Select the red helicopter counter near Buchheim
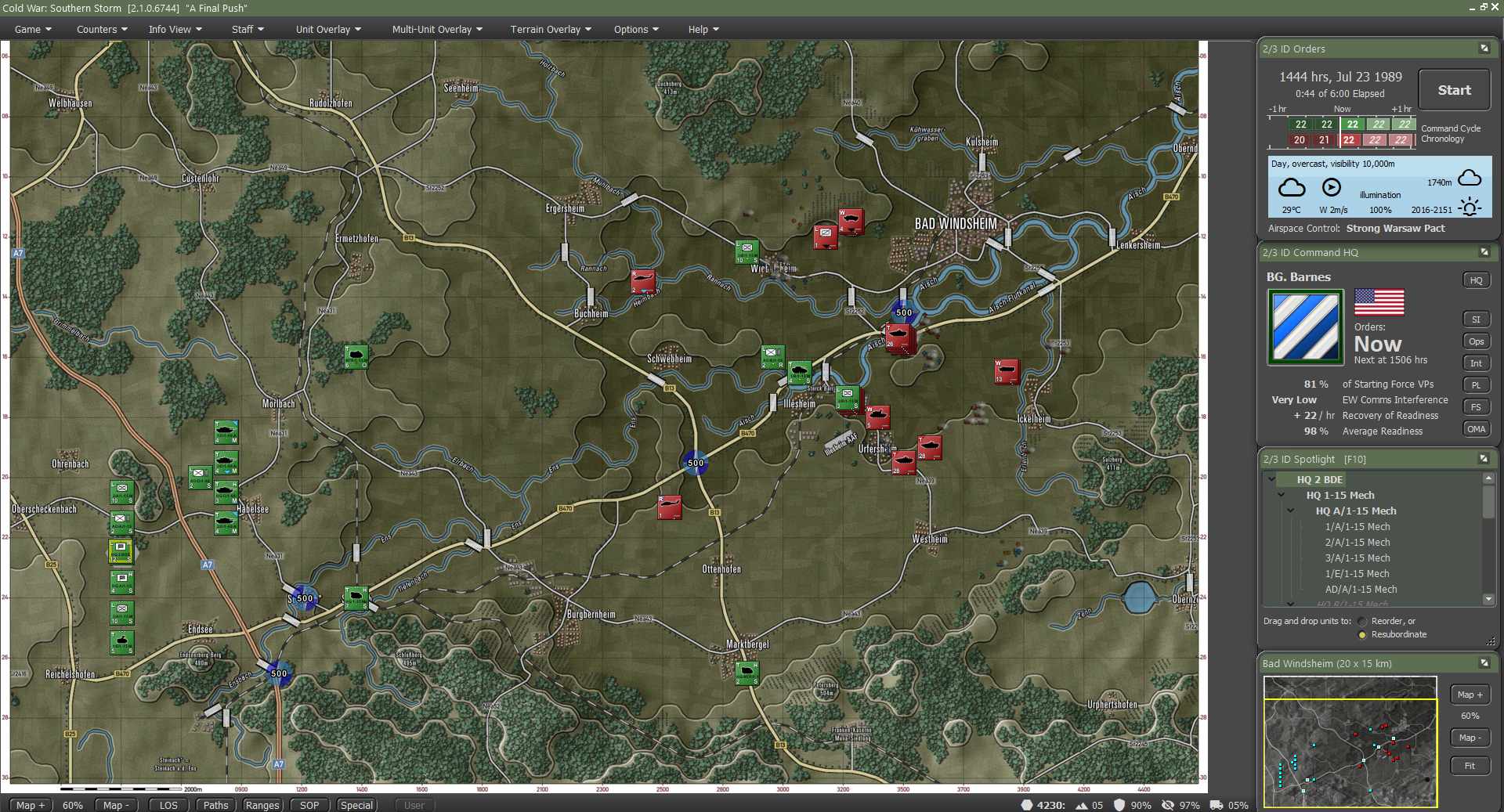The image size is (1504, 812). tap(643, 282)
